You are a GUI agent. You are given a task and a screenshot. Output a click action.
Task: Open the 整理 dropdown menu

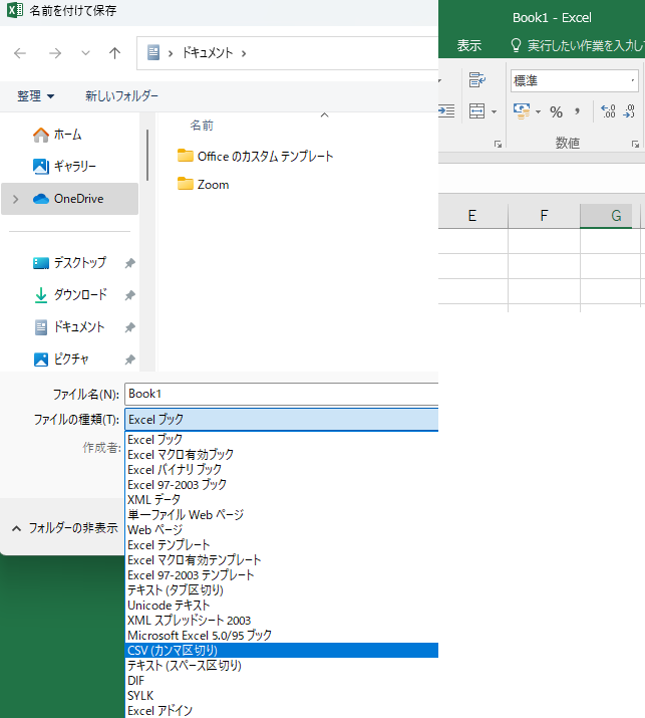click(x=36, y=96)
